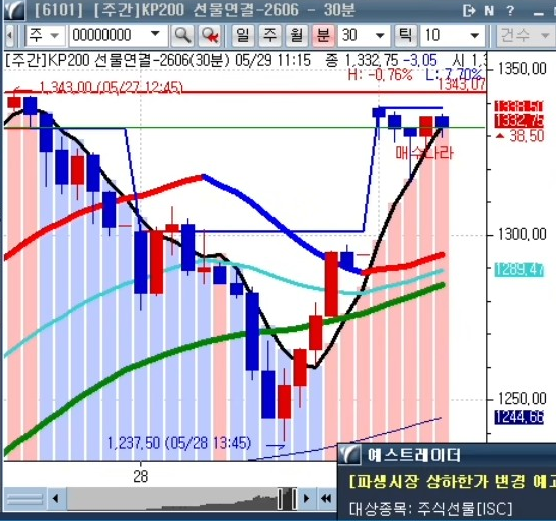This screenshot has width=556, height=521.
Task: Click the 틱 tick chart button
Action: (405, 35)
